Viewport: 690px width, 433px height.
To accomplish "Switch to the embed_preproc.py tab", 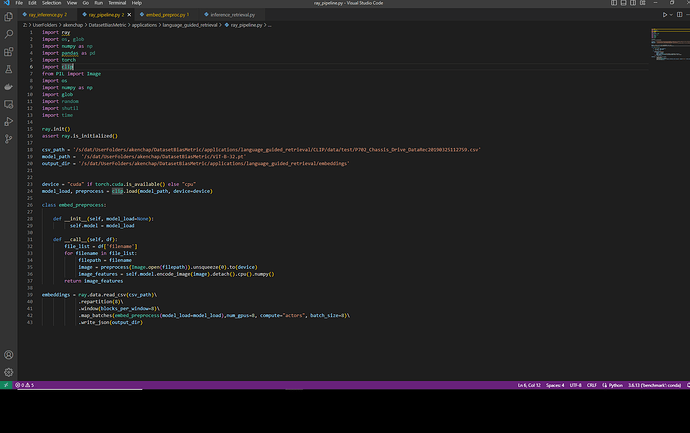I will click(x=165, y=15).
